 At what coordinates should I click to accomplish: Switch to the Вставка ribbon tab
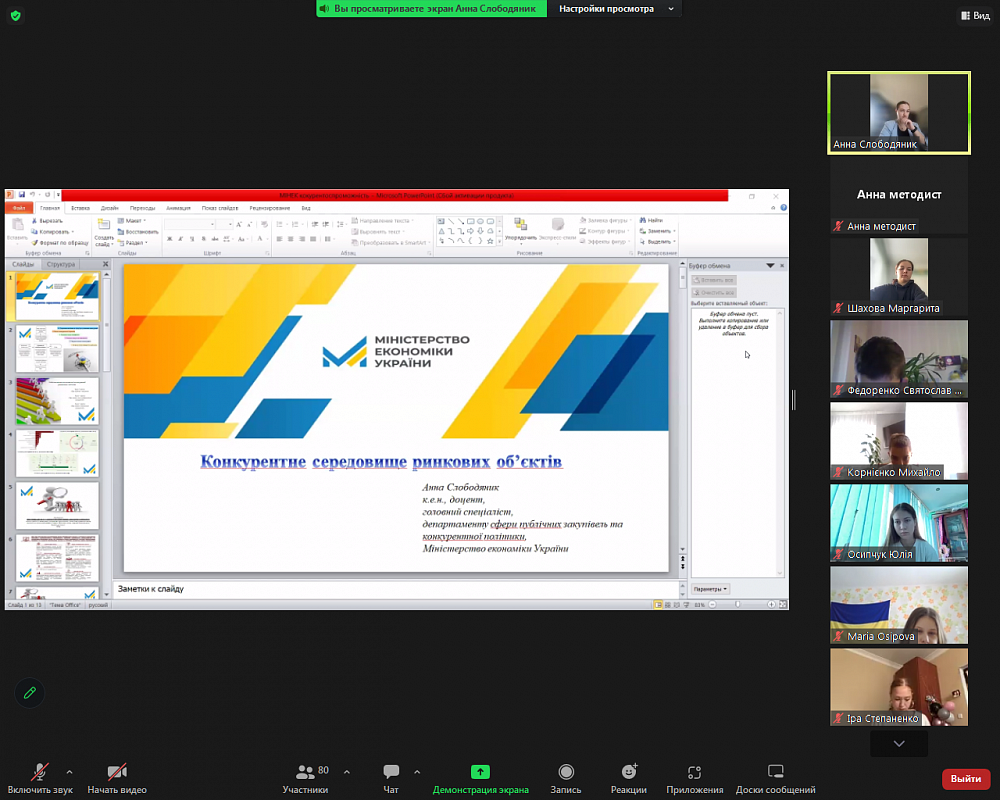click(x=80, y=208)
